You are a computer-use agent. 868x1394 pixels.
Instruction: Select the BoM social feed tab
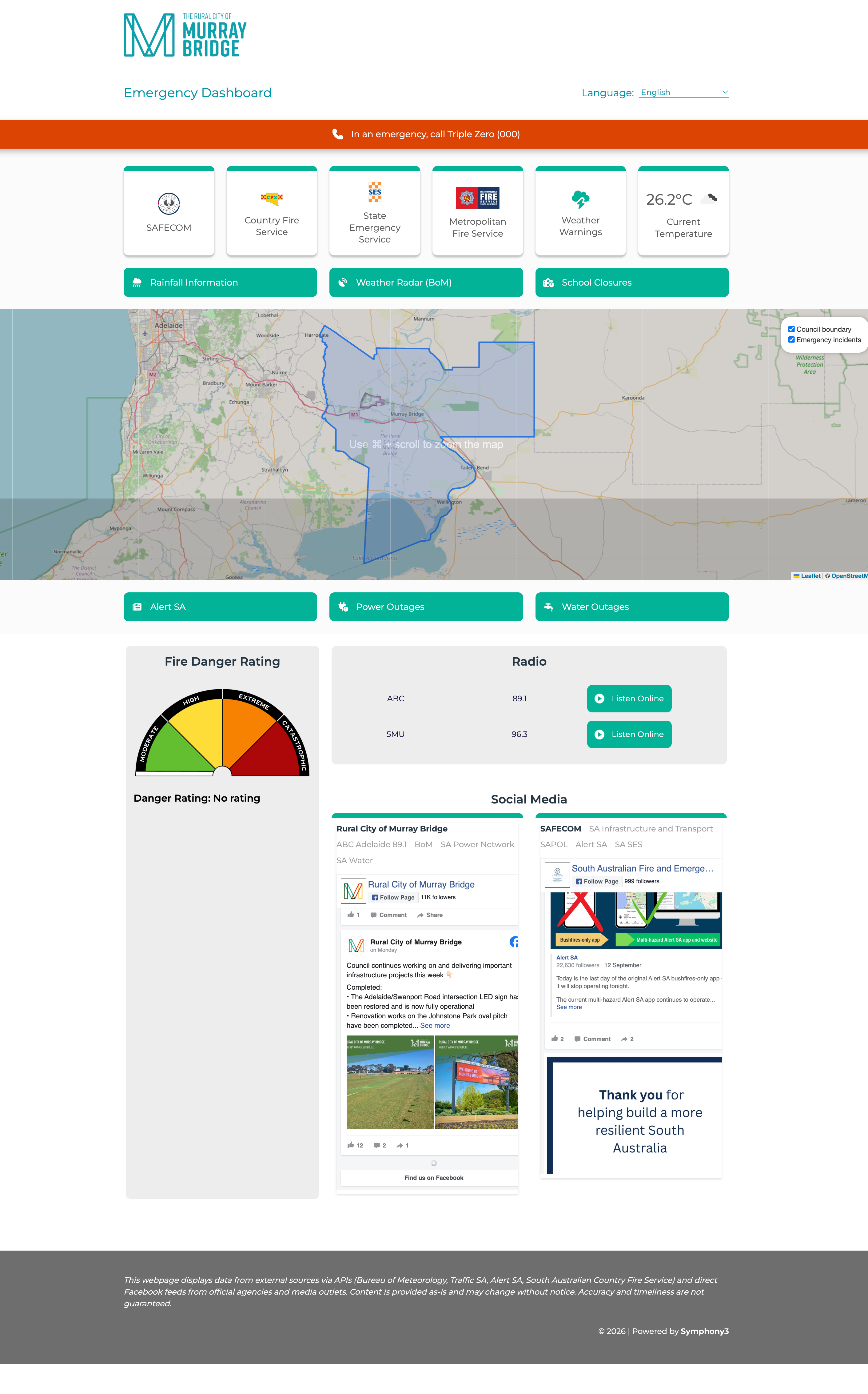pos(423,844)
